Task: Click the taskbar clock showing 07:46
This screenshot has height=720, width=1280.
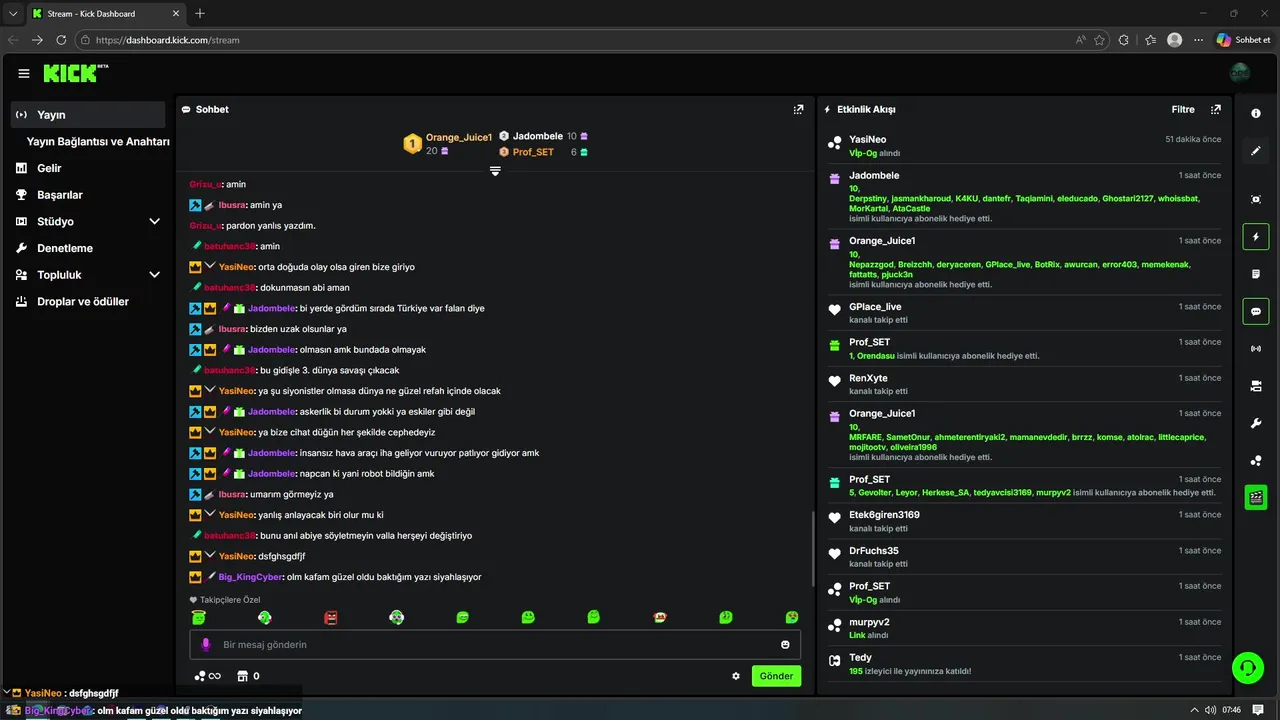Action: pyautogui.click(x=1231, y=710)
